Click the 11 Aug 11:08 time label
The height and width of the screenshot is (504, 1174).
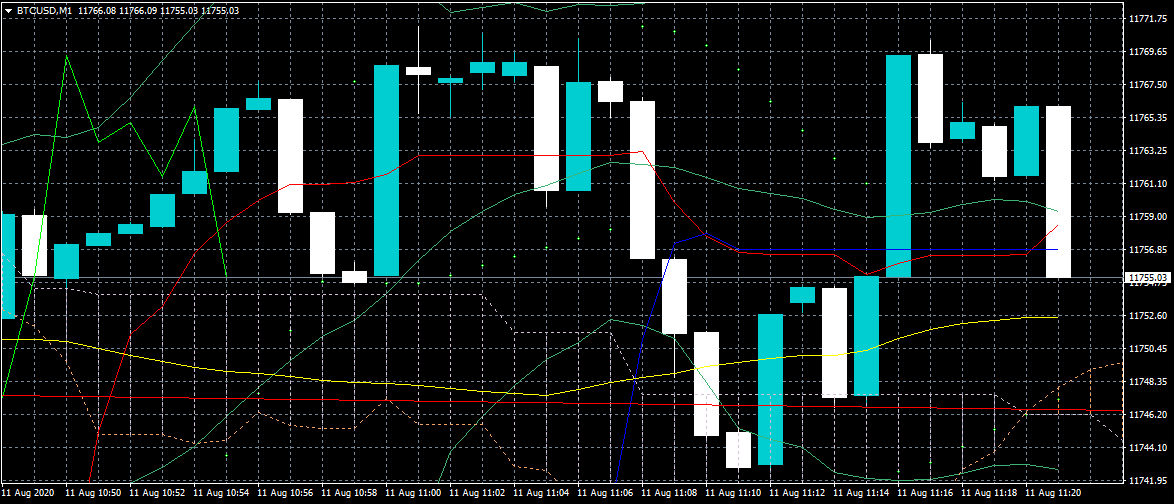coord(670,494)
